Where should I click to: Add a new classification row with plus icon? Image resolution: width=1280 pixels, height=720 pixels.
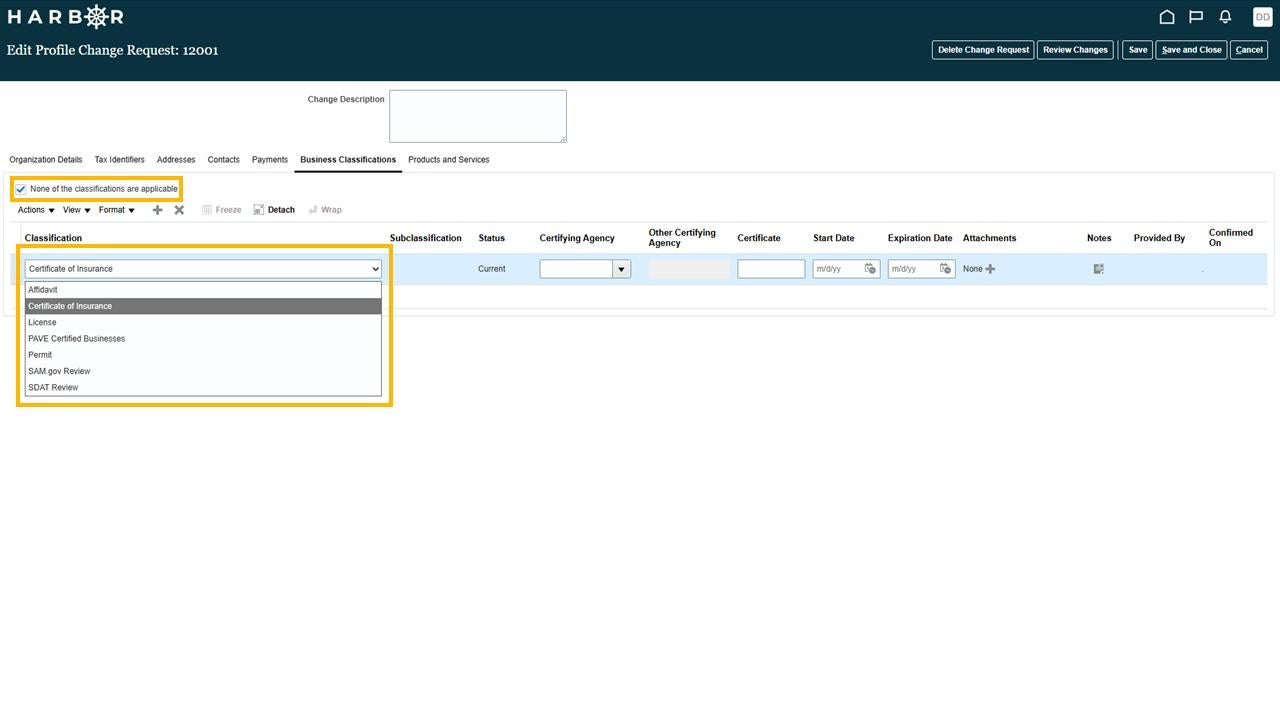click(x=157, y=210)
